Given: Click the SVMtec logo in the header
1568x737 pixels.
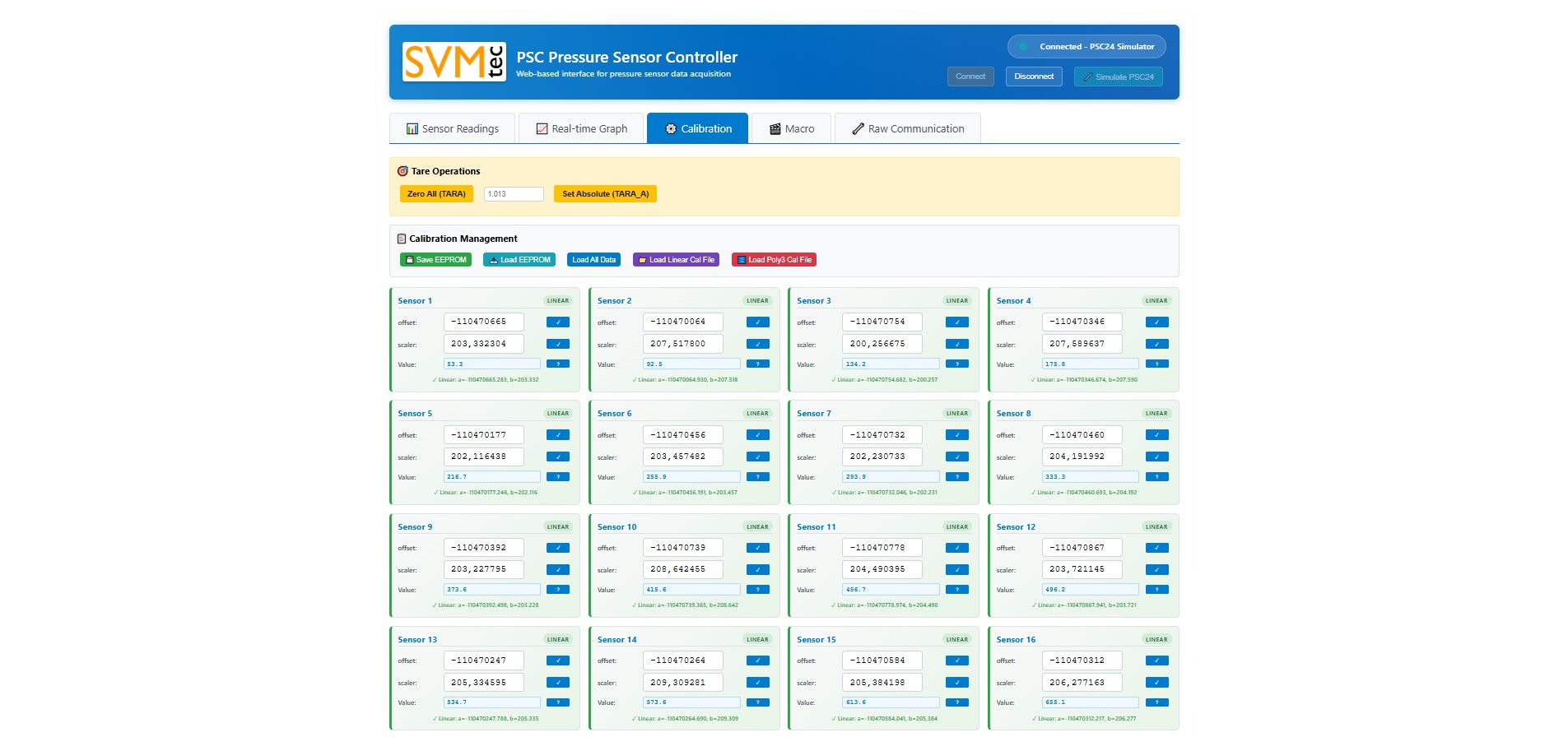Looking at the screenshot, I should [x=454, y=62].
